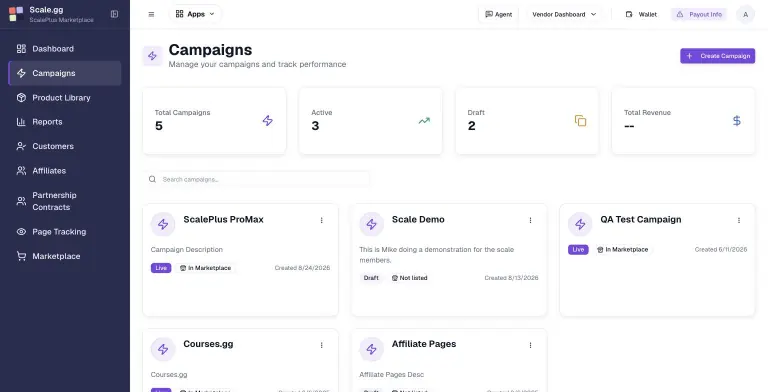Click the Campaign Description text
The width and height of the screenshot is (768, 392).
[187, 249]
